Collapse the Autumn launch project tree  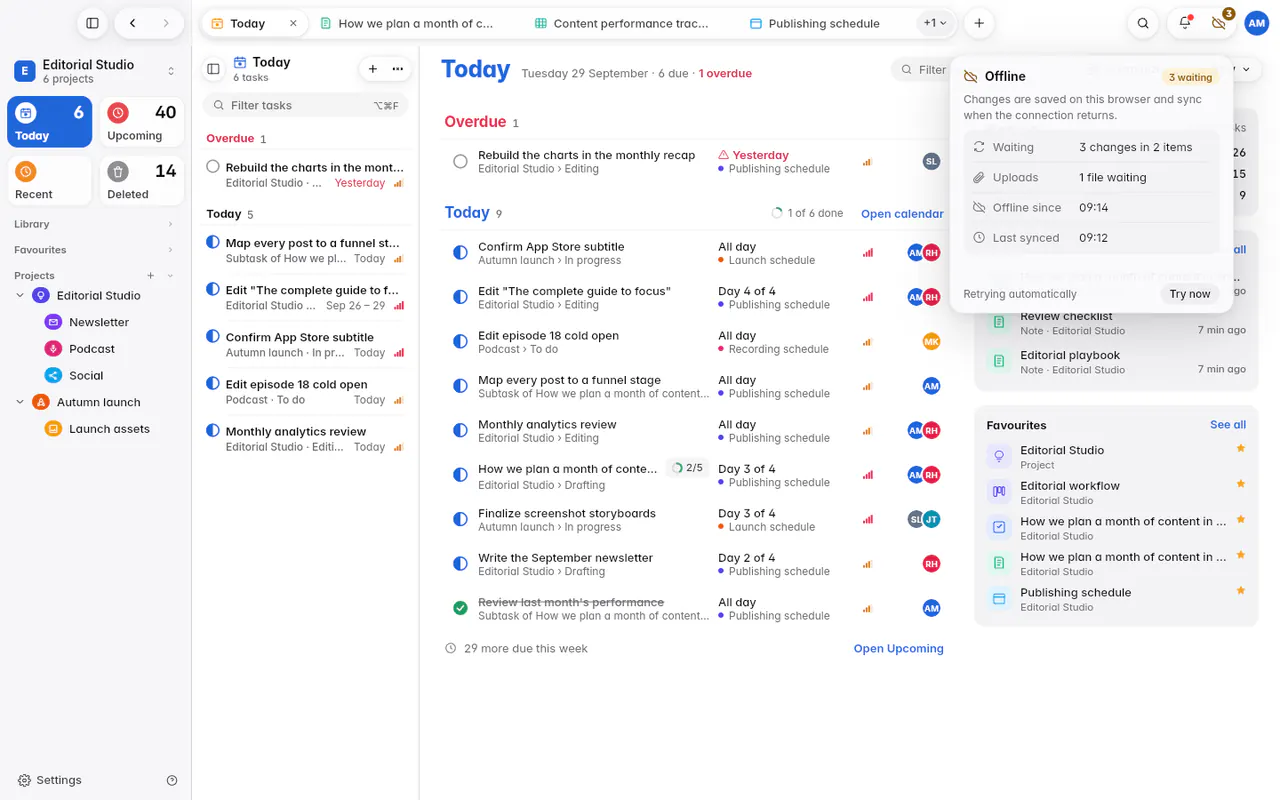20,402
